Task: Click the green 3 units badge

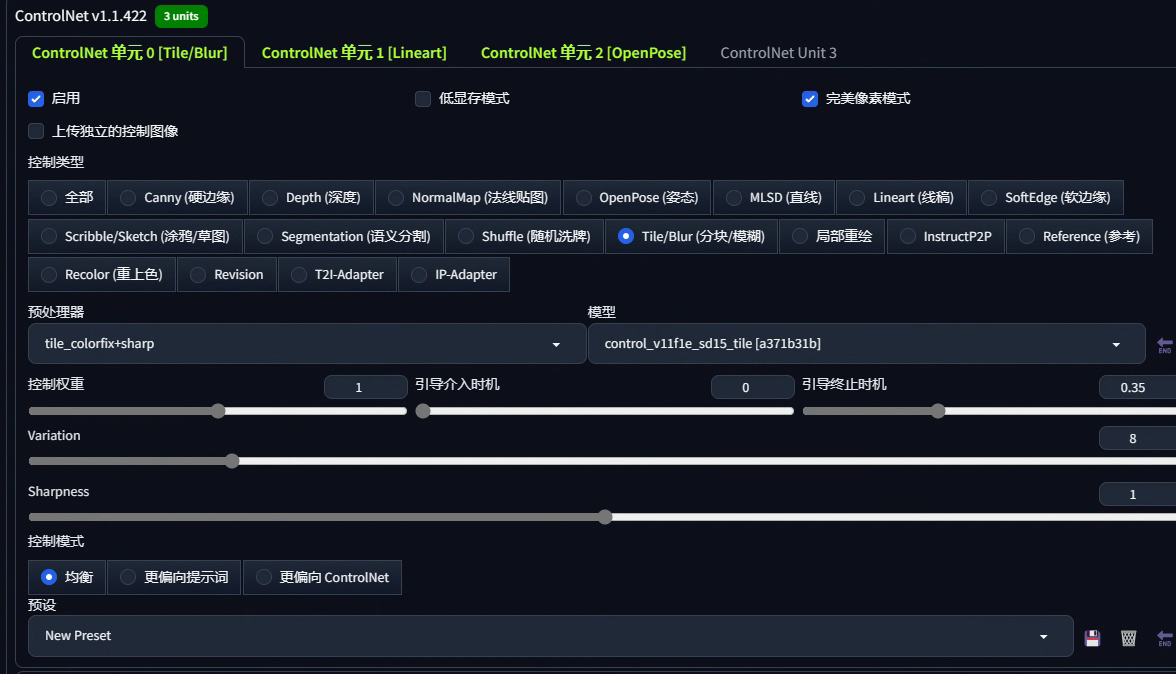Action: point(182,16)
